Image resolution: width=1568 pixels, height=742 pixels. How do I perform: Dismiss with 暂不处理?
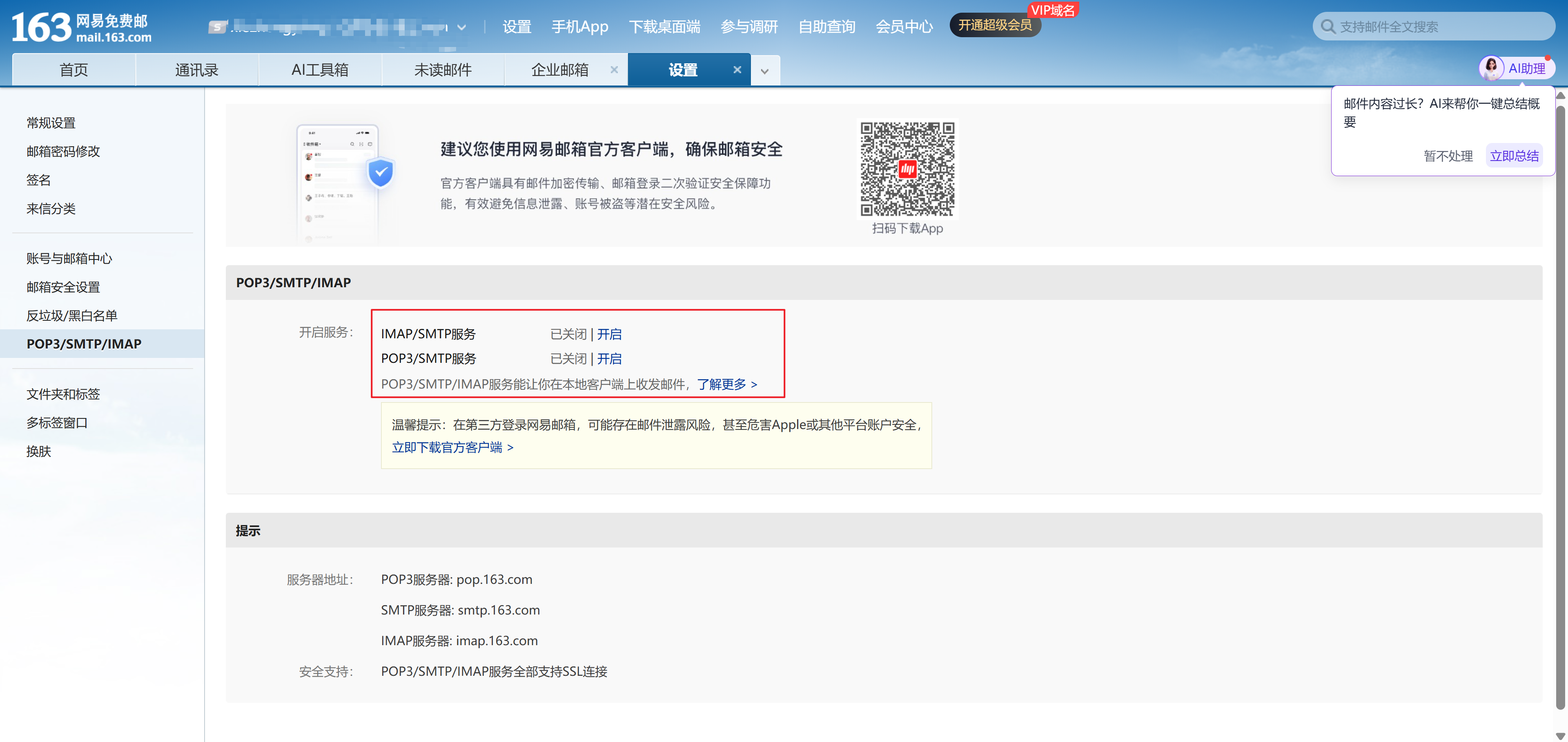(1448, 156)
